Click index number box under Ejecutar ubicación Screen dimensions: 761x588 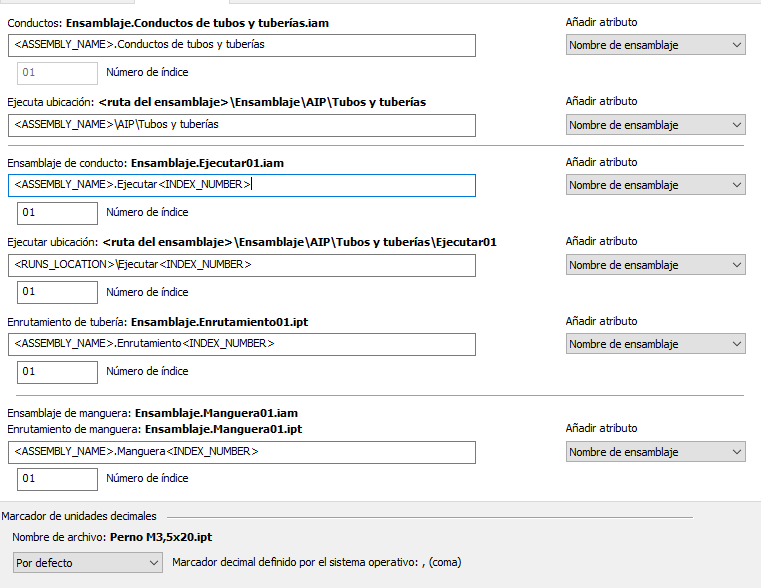pos(57,292)
